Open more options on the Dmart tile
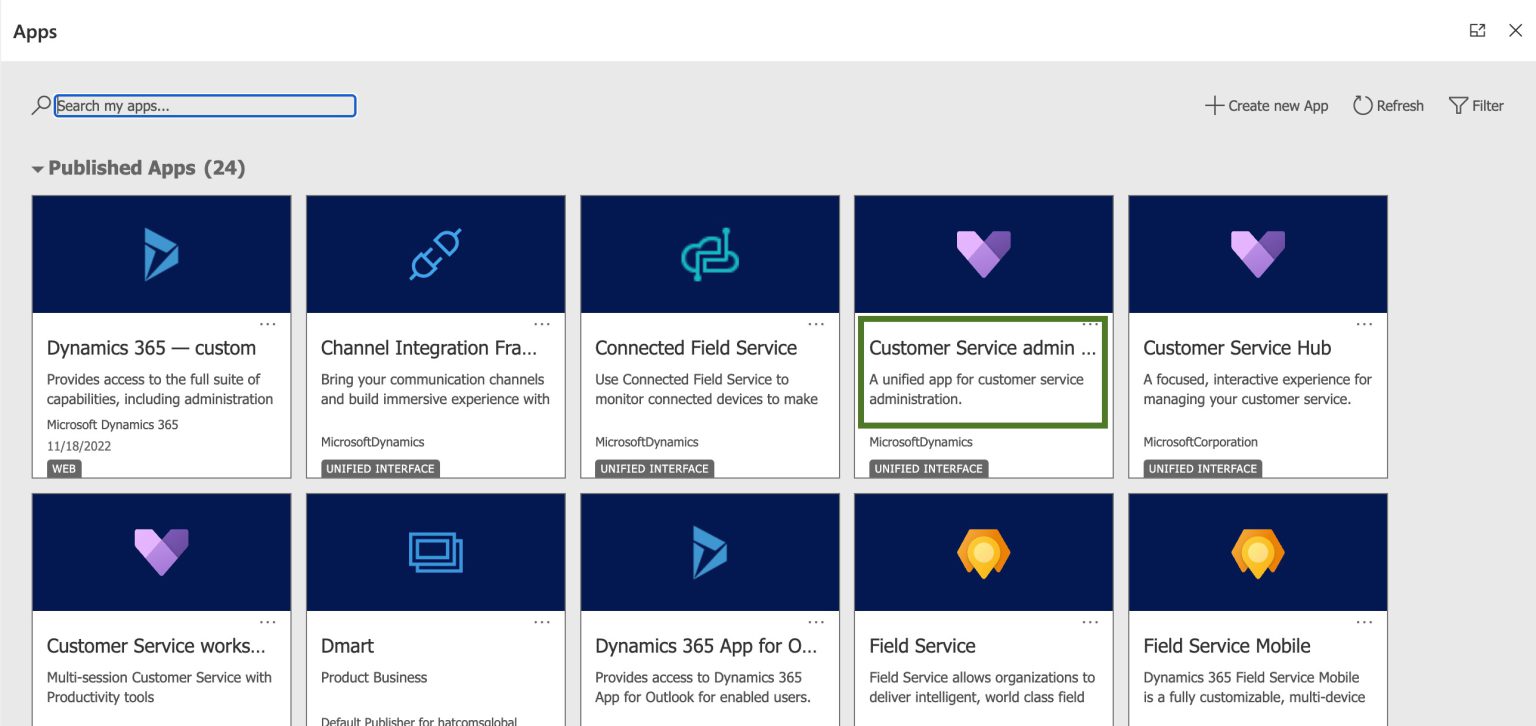The height and width of the screenshot is (726, 1536). [x=542, y=621]
